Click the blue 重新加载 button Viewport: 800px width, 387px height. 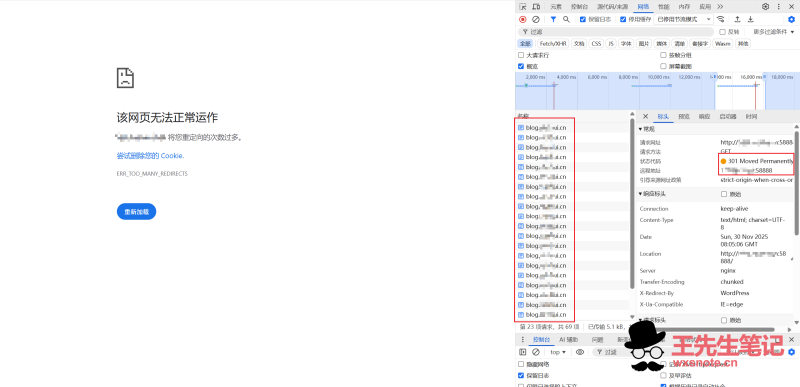point(136,212)
